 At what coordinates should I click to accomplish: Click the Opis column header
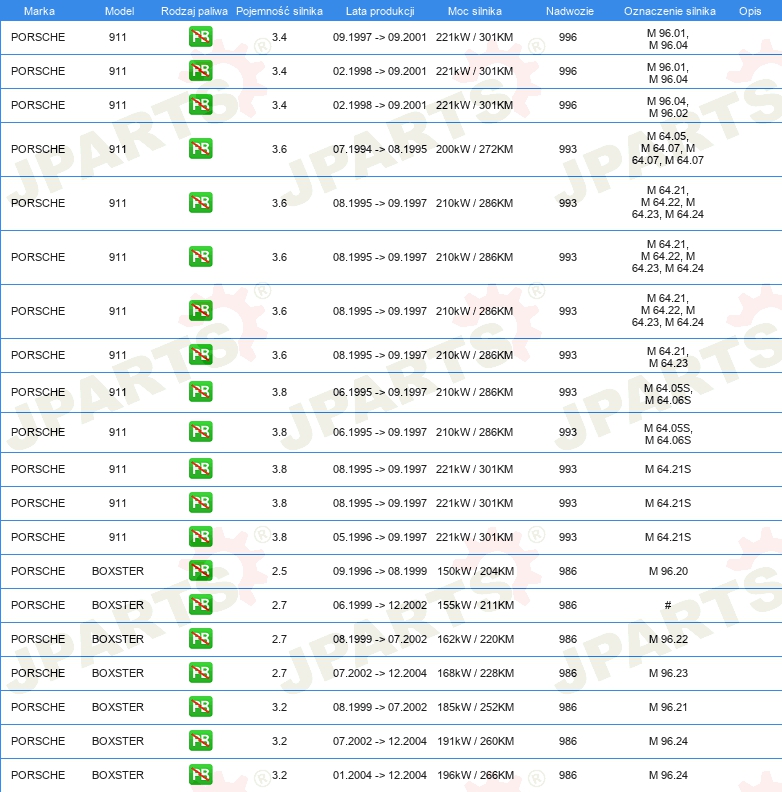(750, 11)
